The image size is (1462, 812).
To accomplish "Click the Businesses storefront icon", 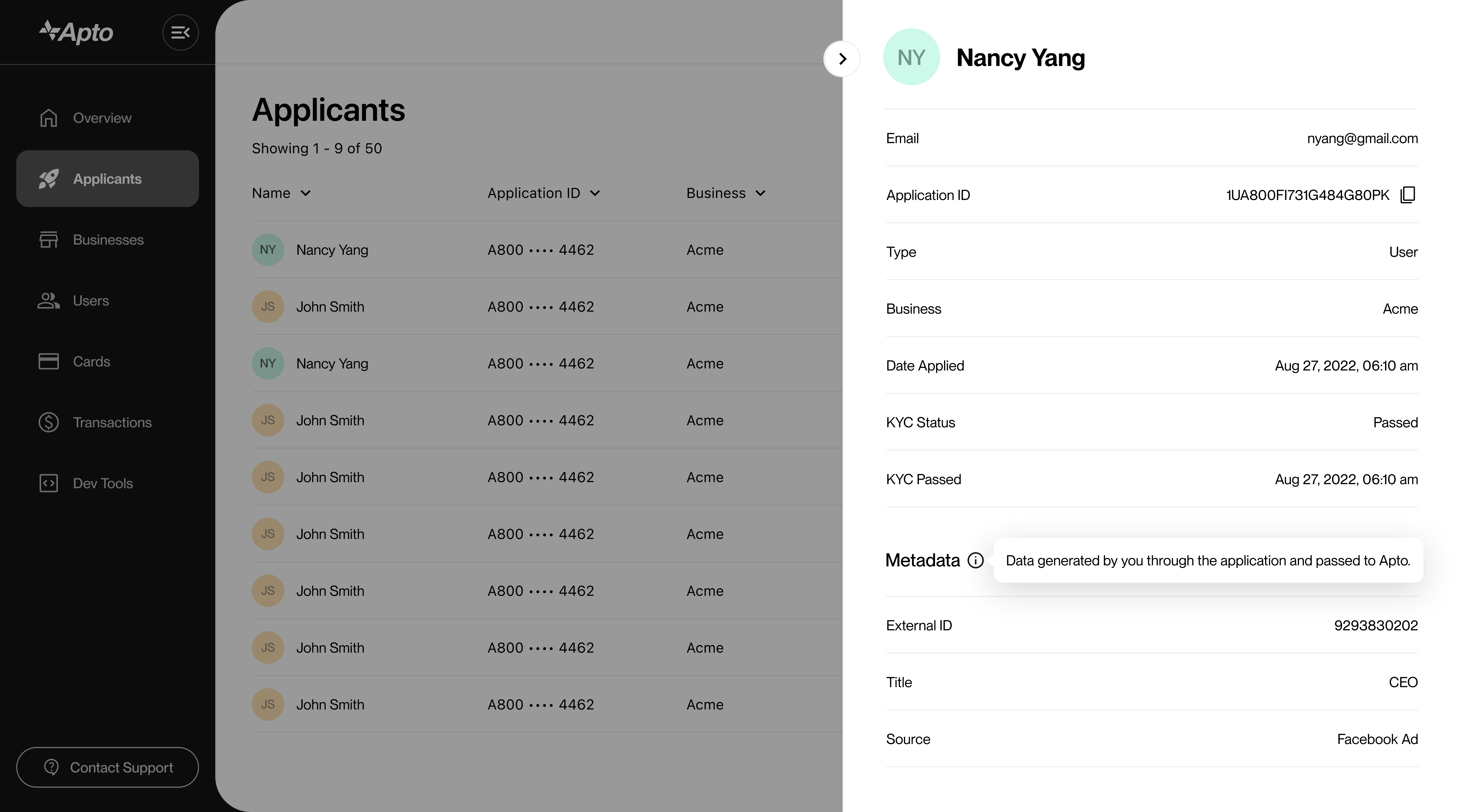I will (49, 240).
